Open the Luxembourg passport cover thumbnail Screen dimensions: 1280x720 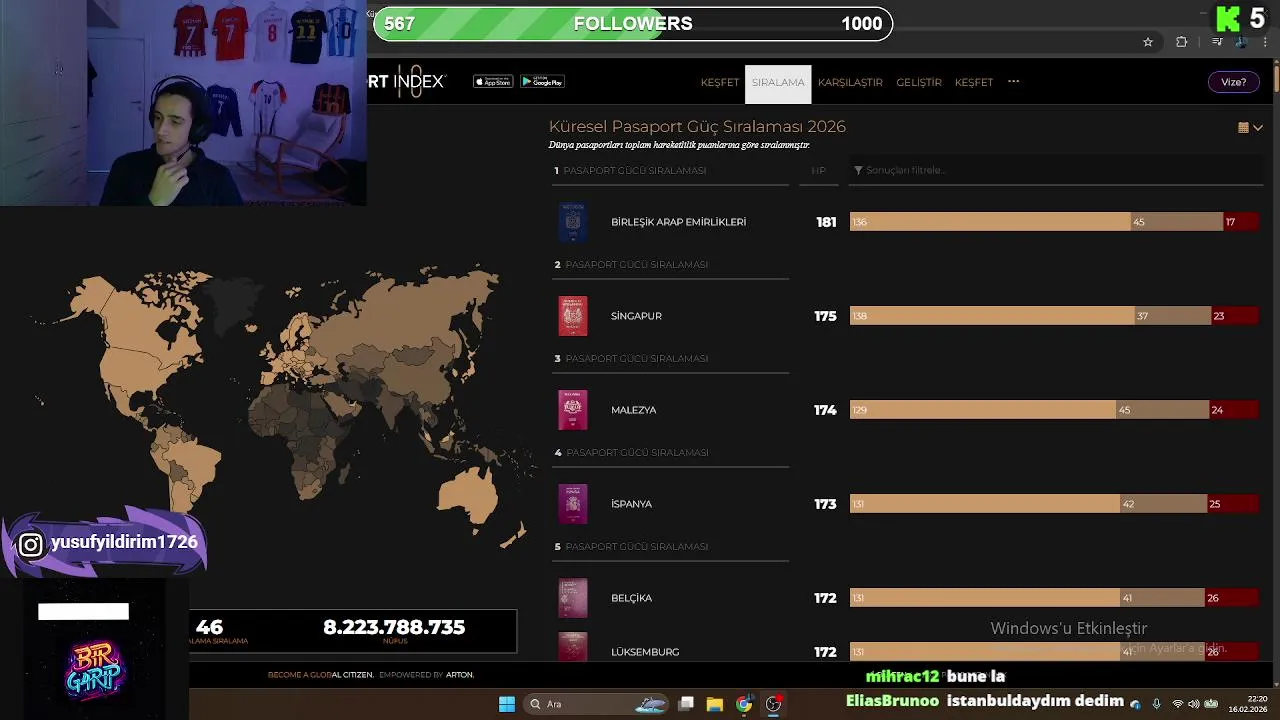click(x=573, y=648)
